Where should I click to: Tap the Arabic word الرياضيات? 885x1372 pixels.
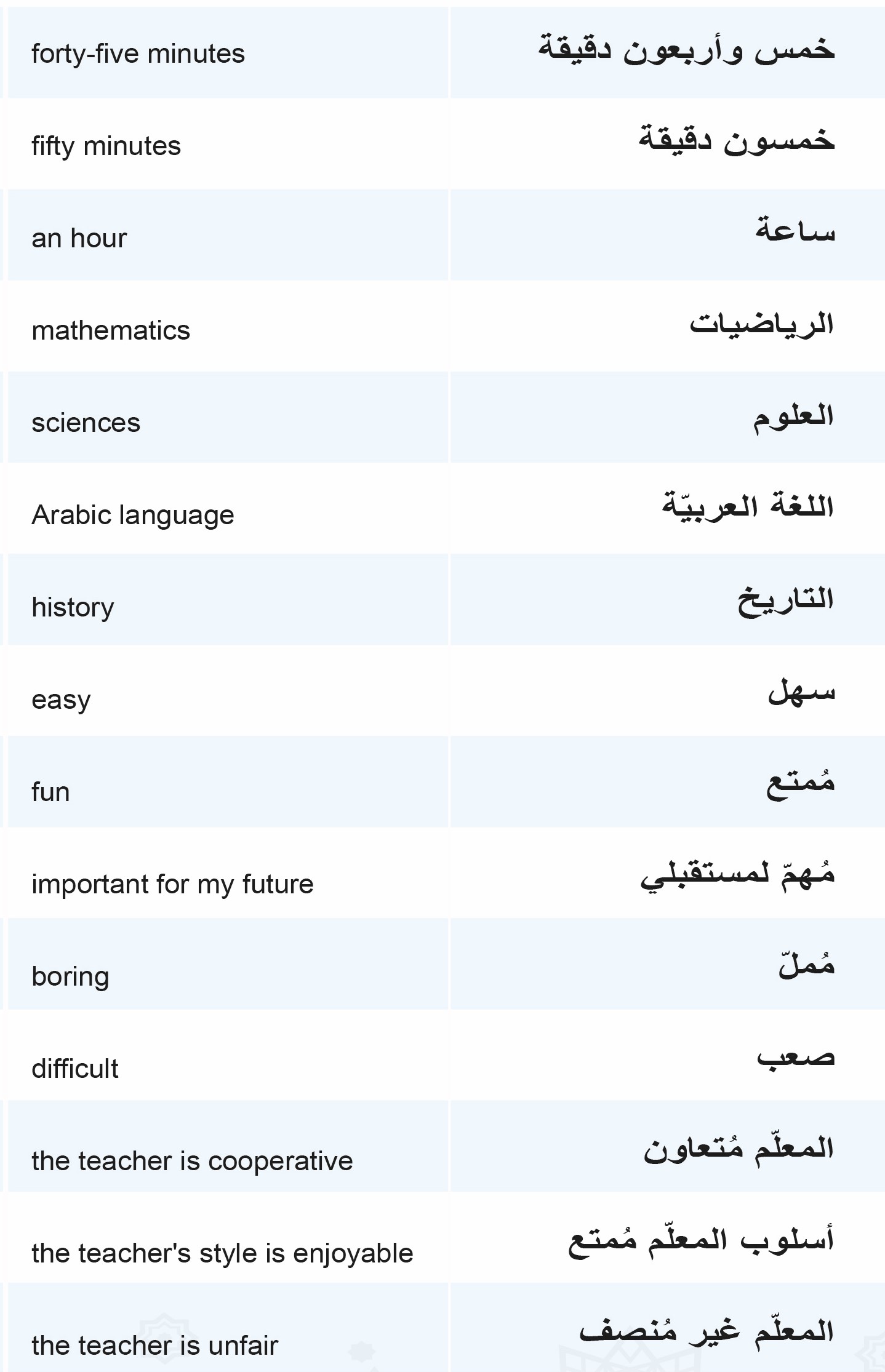pyautogui.click(x=761, y=323)
